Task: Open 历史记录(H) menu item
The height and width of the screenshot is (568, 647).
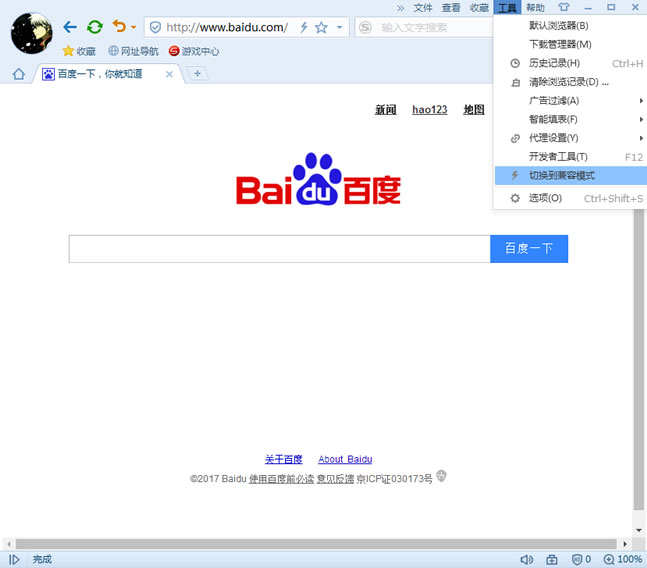Action: coord(571,63)
